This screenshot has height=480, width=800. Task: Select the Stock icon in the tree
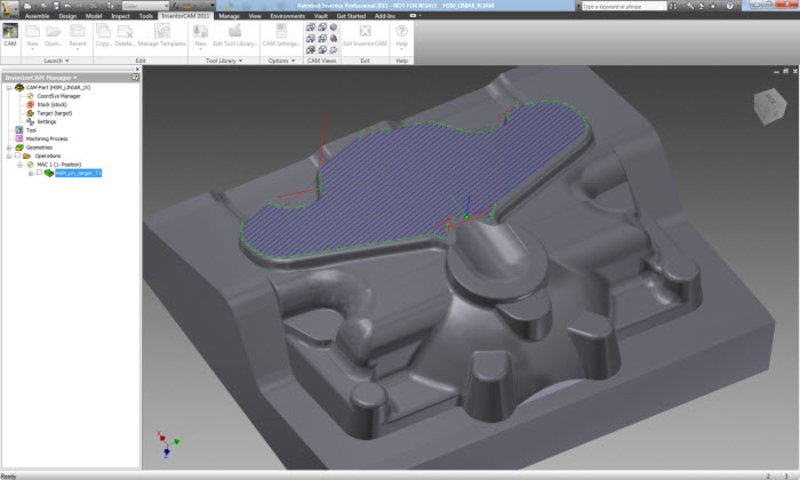click(x=30, y=104)
